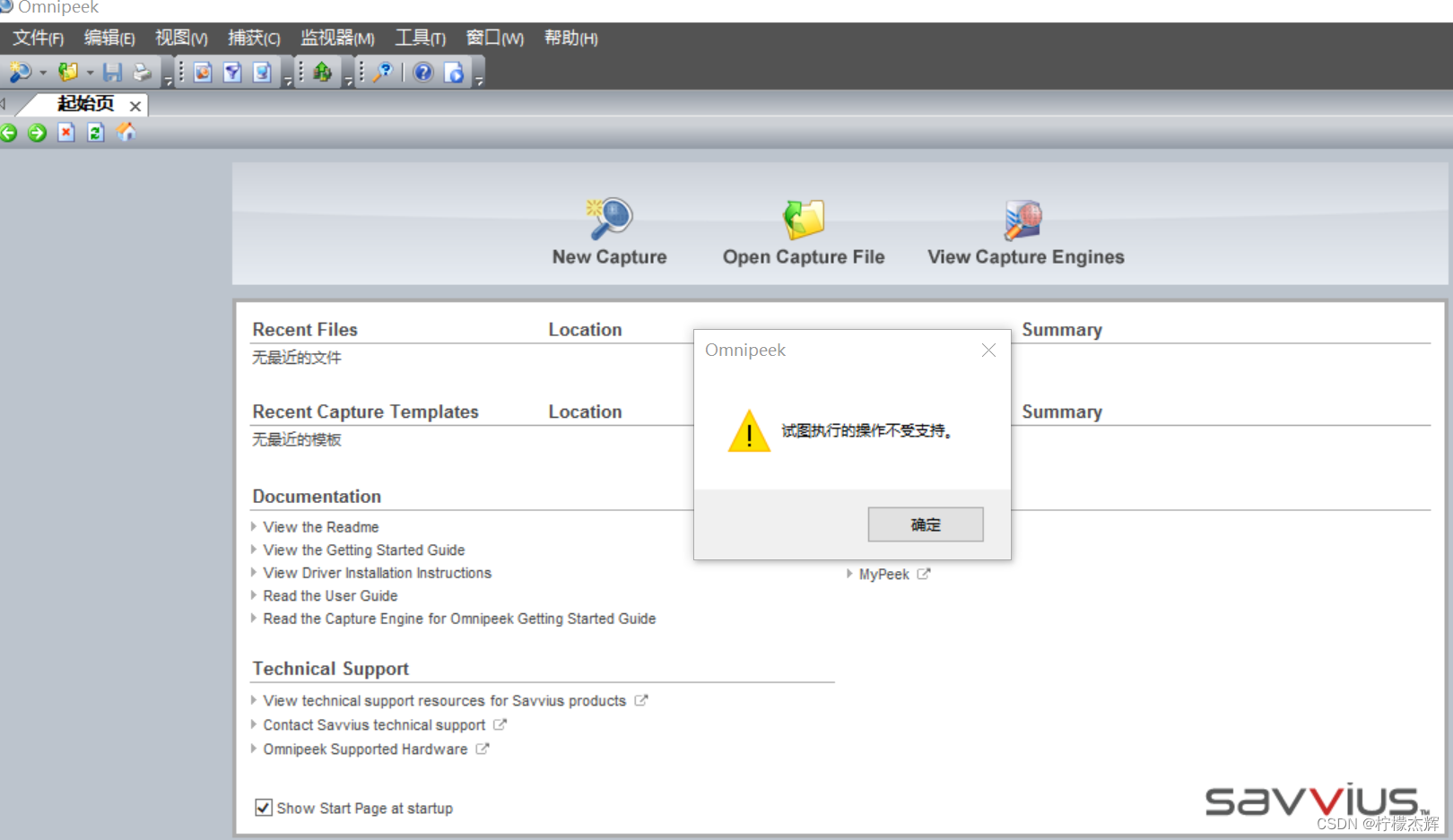The image size is (1453, 840).
Task: Open last toolbar options overflow arrow
Action: 480,82
